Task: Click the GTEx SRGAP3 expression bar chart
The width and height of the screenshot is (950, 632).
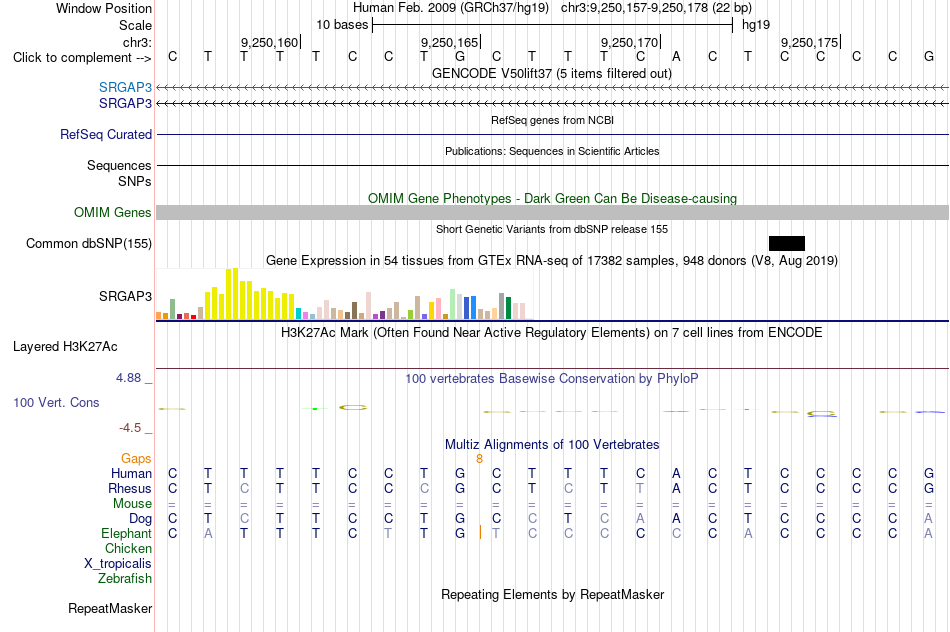Action: [344, 294]
